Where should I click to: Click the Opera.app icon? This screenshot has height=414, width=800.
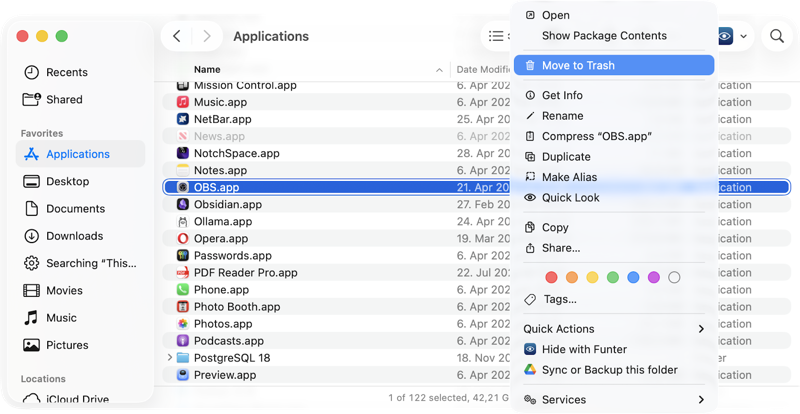tap(183, 238)
